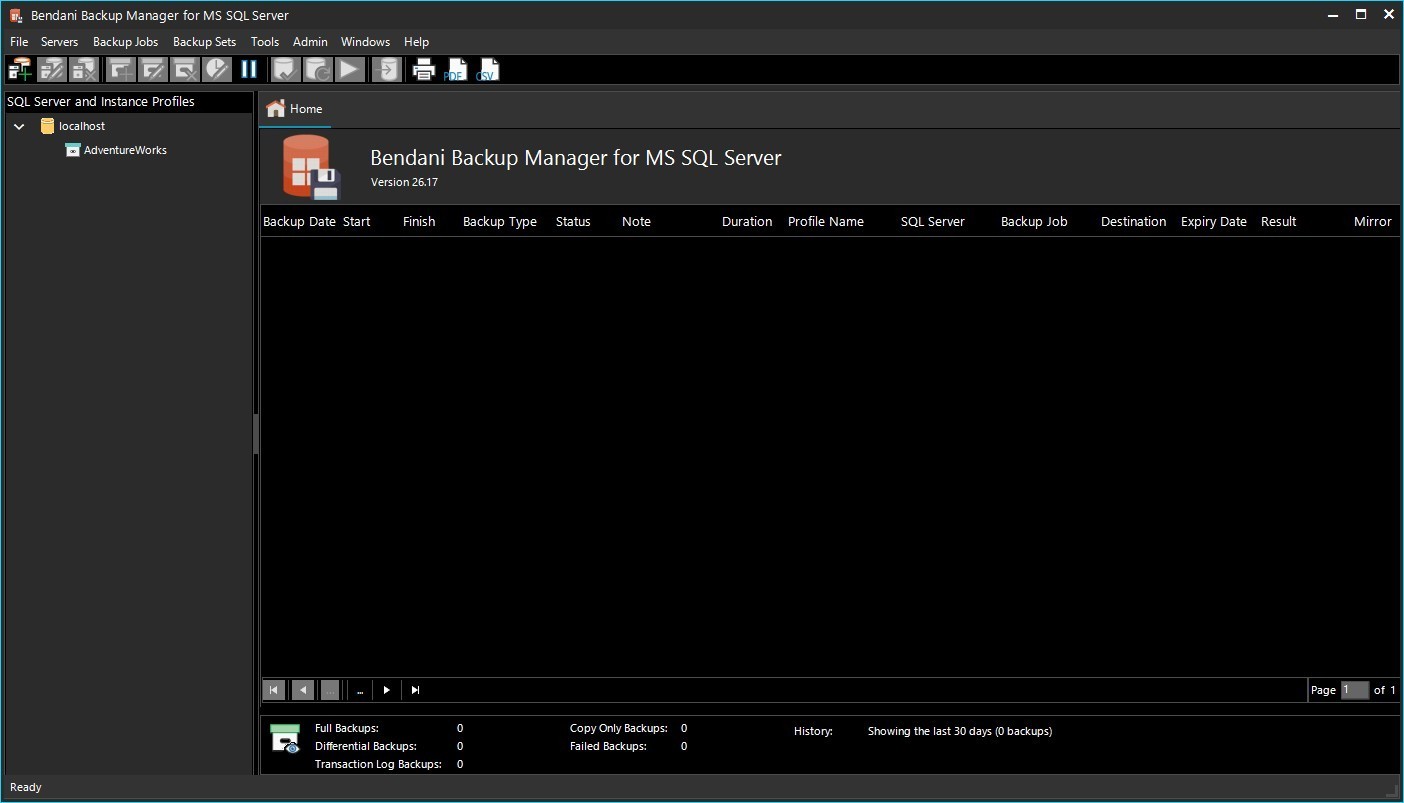Screen dimensions: 1404x803
Task: Click the panel splitter handle
Action: [x=256, y=435]
